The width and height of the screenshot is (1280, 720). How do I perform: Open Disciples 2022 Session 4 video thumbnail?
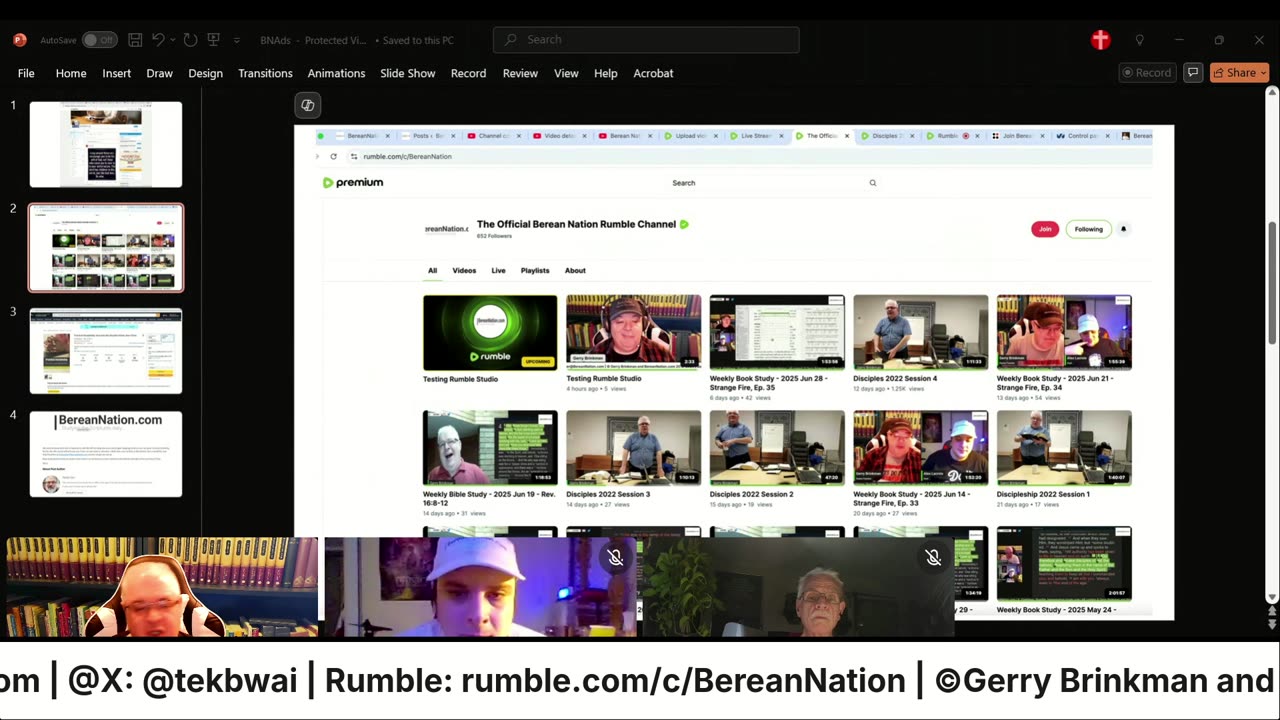click(x=920, y=332)
